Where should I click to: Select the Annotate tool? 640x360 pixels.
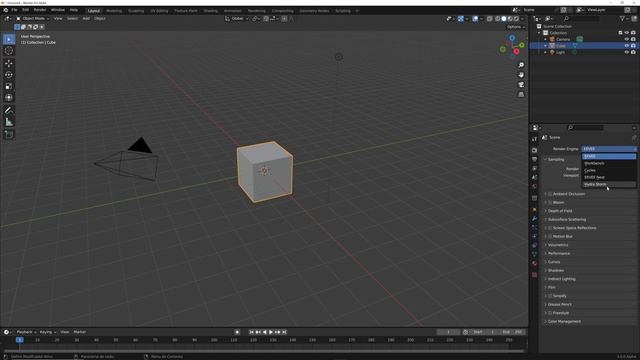pos(9,110)
